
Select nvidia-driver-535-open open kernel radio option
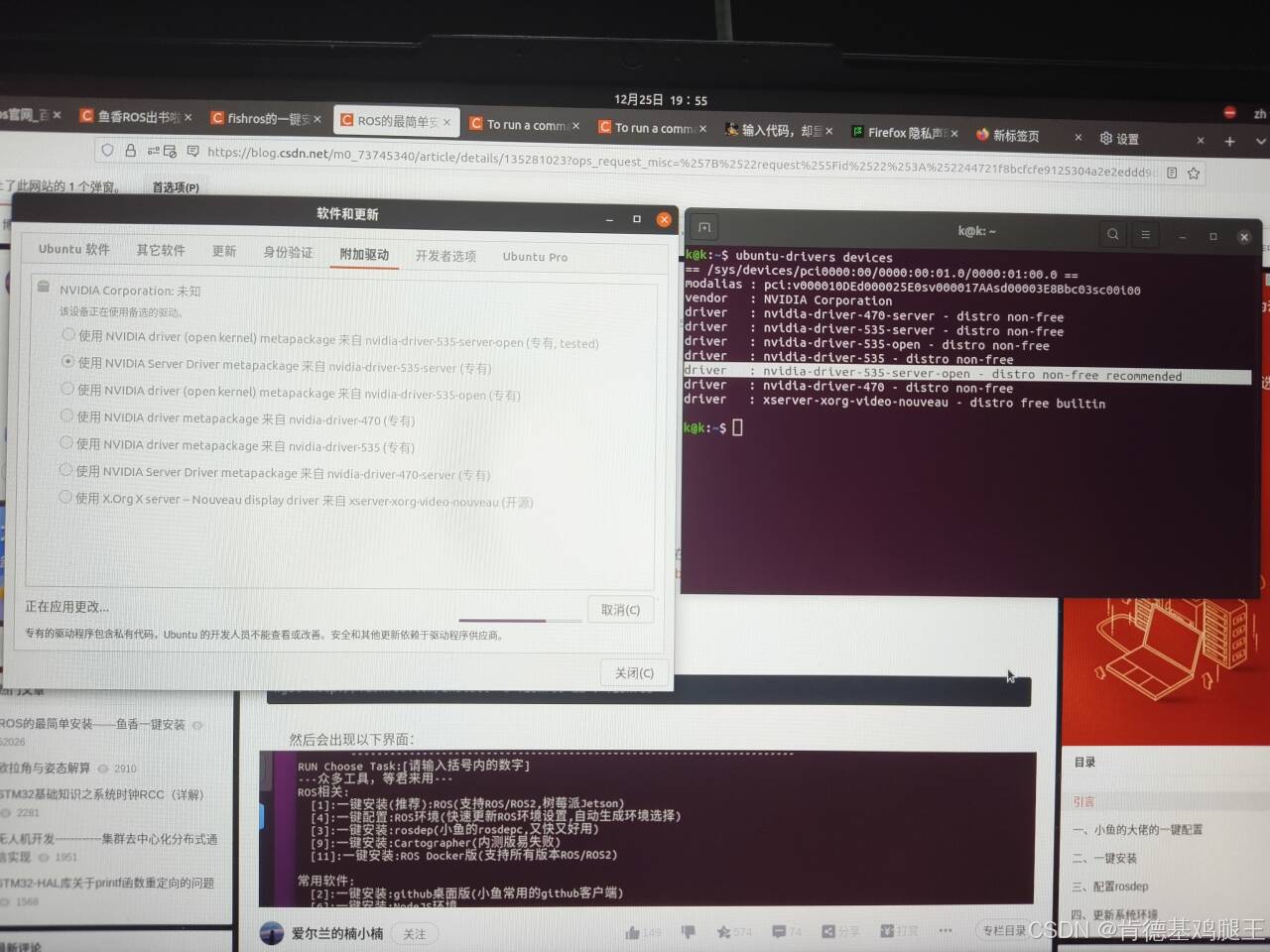coord(67,389)
